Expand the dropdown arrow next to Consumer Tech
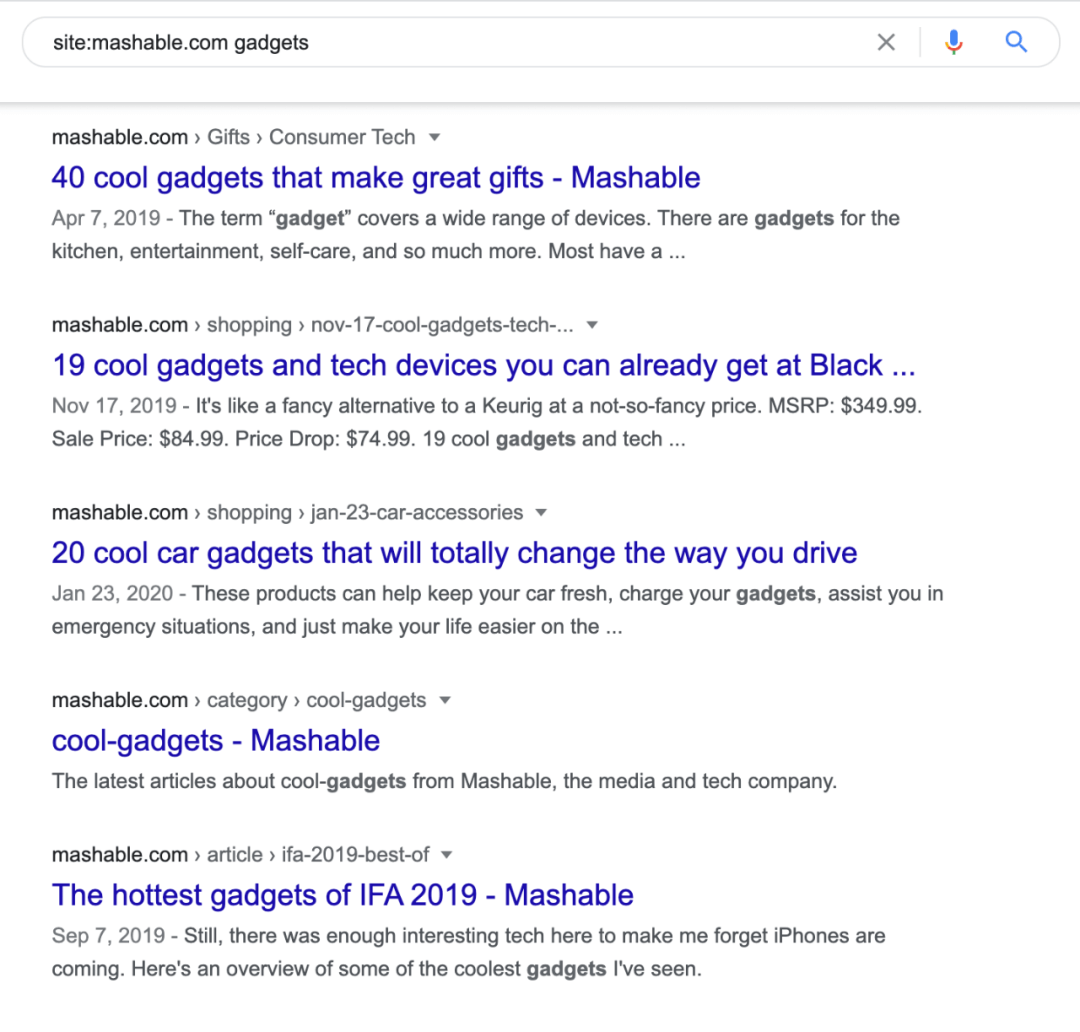This screenshot has width=1080, height=1032. tap(434, 137)
